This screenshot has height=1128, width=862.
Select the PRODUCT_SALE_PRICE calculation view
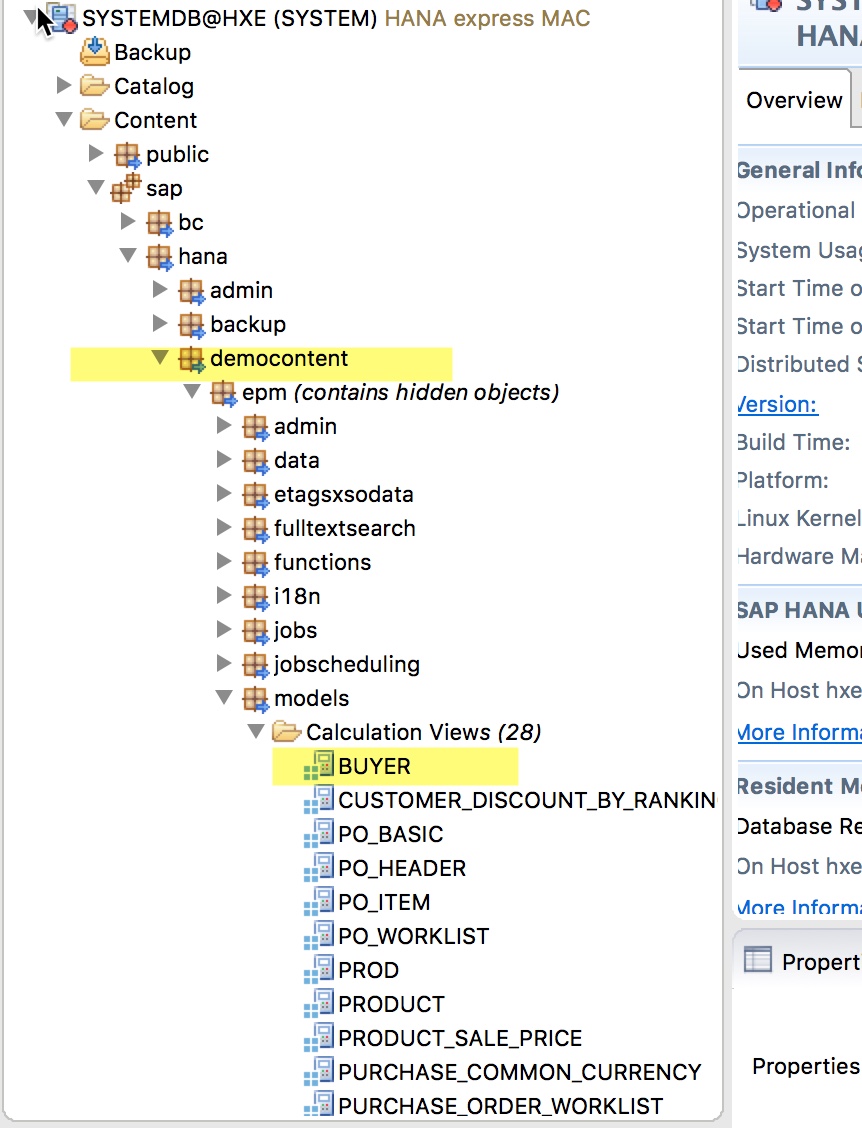[x=460, y=1038]
